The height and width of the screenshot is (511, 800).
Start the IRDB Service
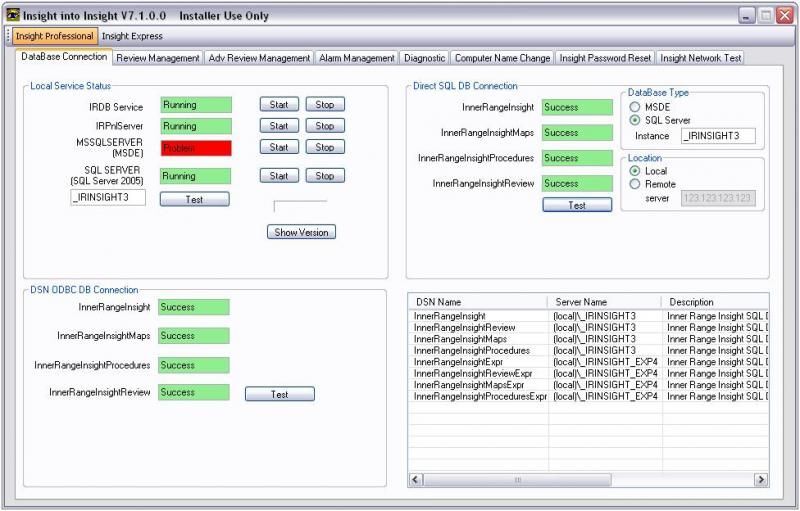coord(279,104)
